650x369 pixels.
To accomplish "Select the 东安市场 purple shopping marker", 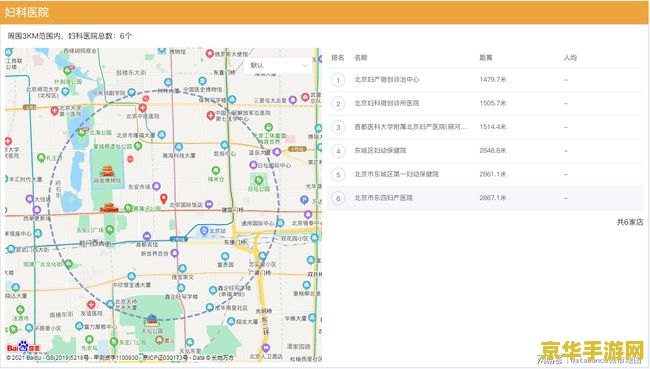I will [156, 186].
